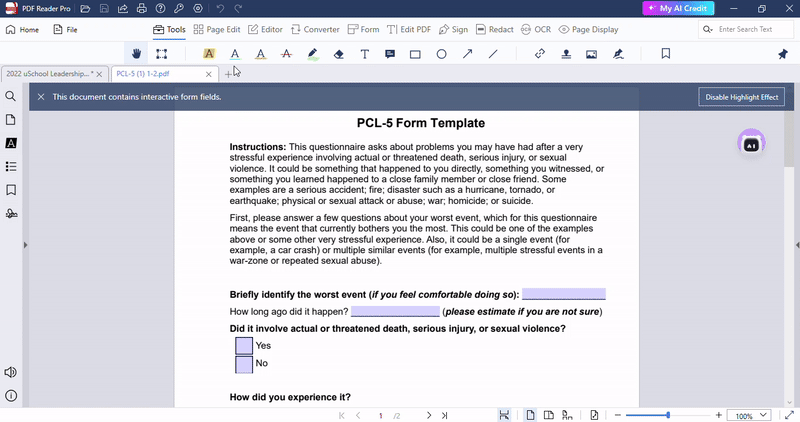The image size is (800, 422).
Task: Activate the squiggly underline tool
Action: tap(261, 54)
